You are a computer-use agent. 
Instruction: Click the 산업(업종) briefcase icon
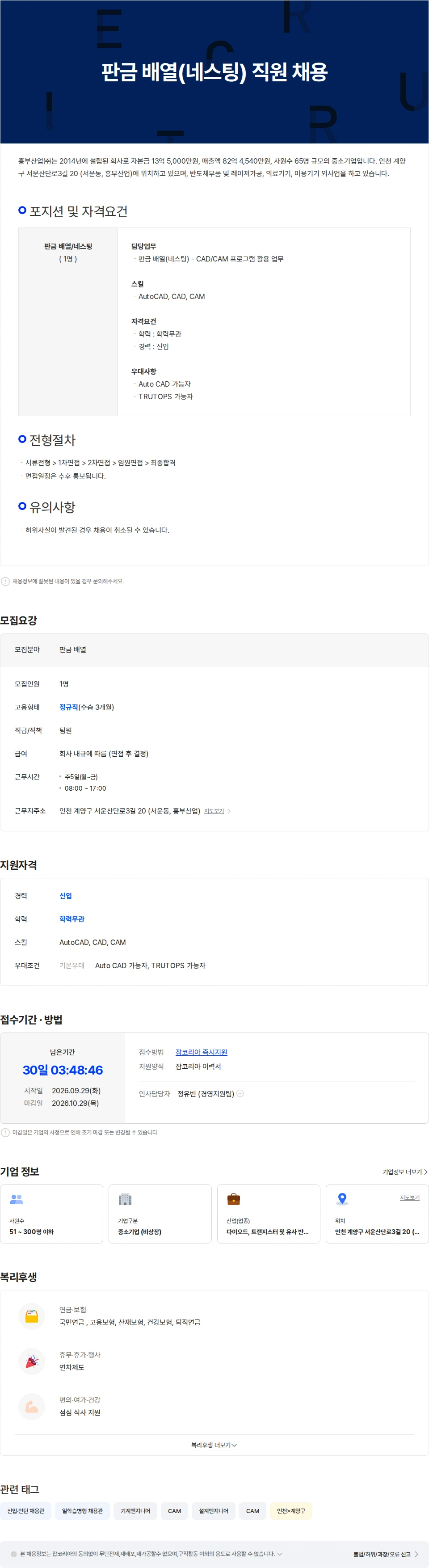coord(234,1199)
